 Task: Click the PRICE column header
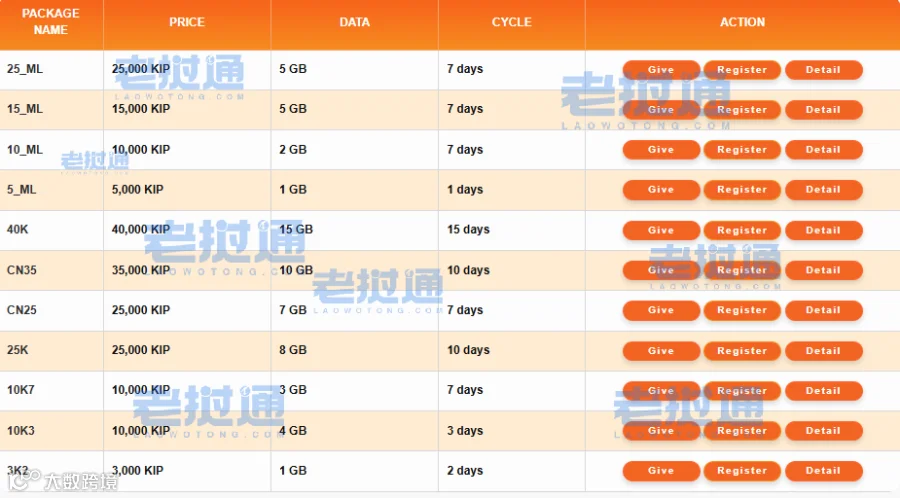tap(187, 22)
